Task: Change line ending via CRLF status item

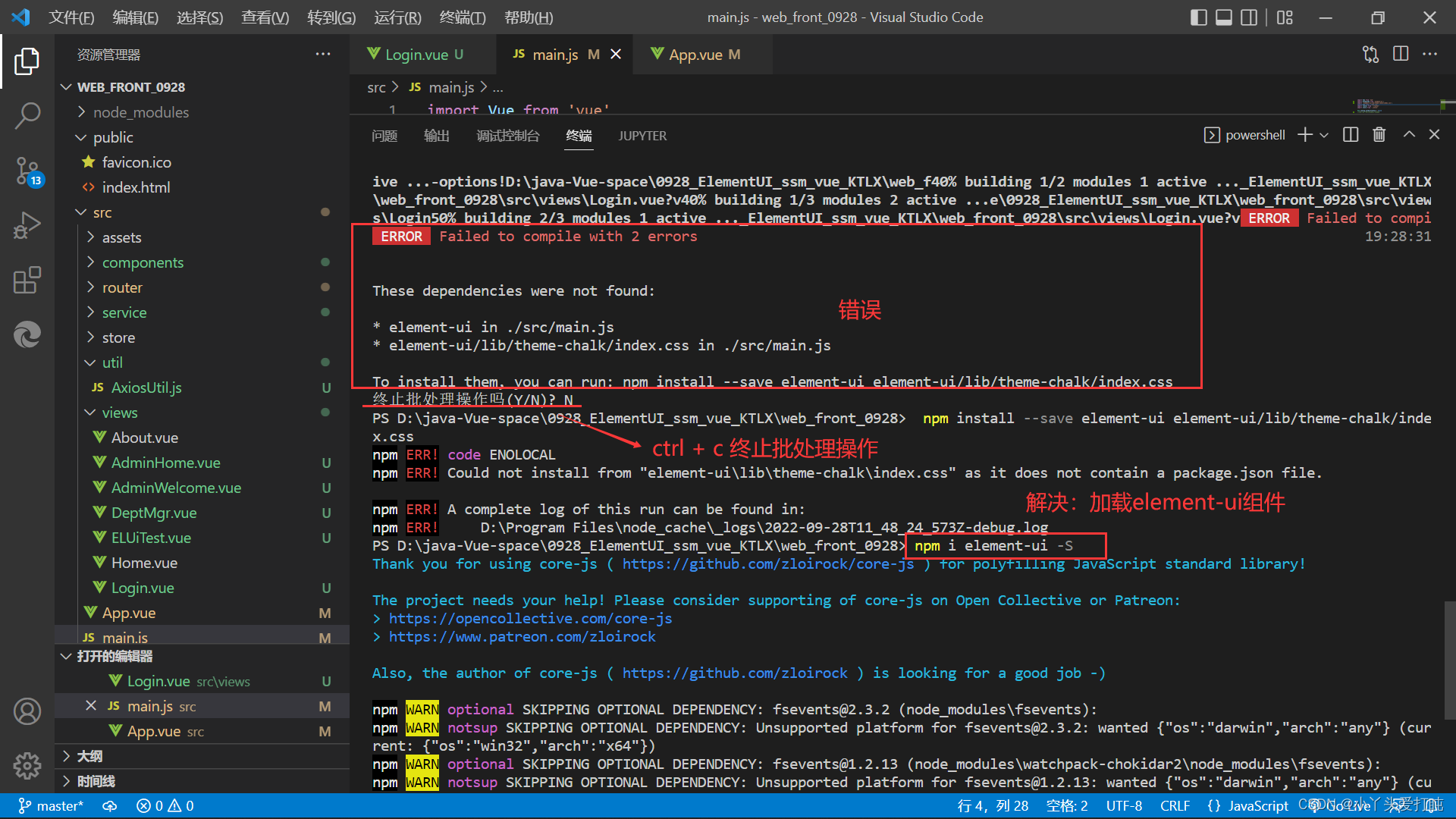Action: click(1175, 806)
